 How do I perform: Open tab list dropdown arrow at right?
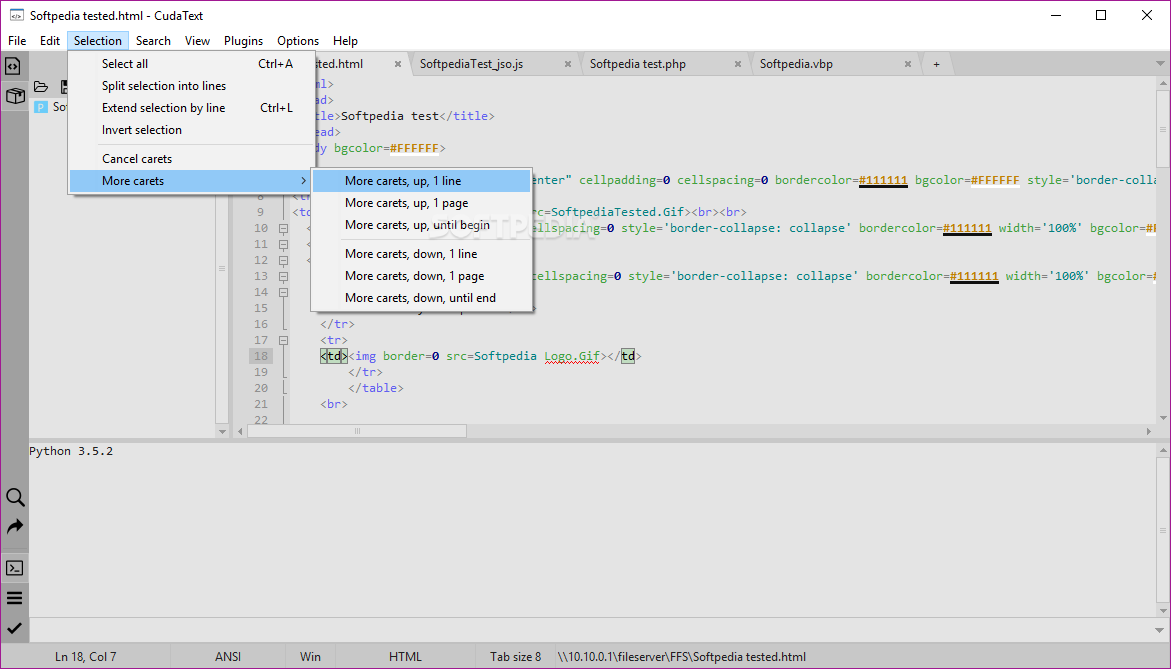(1160, 64)
